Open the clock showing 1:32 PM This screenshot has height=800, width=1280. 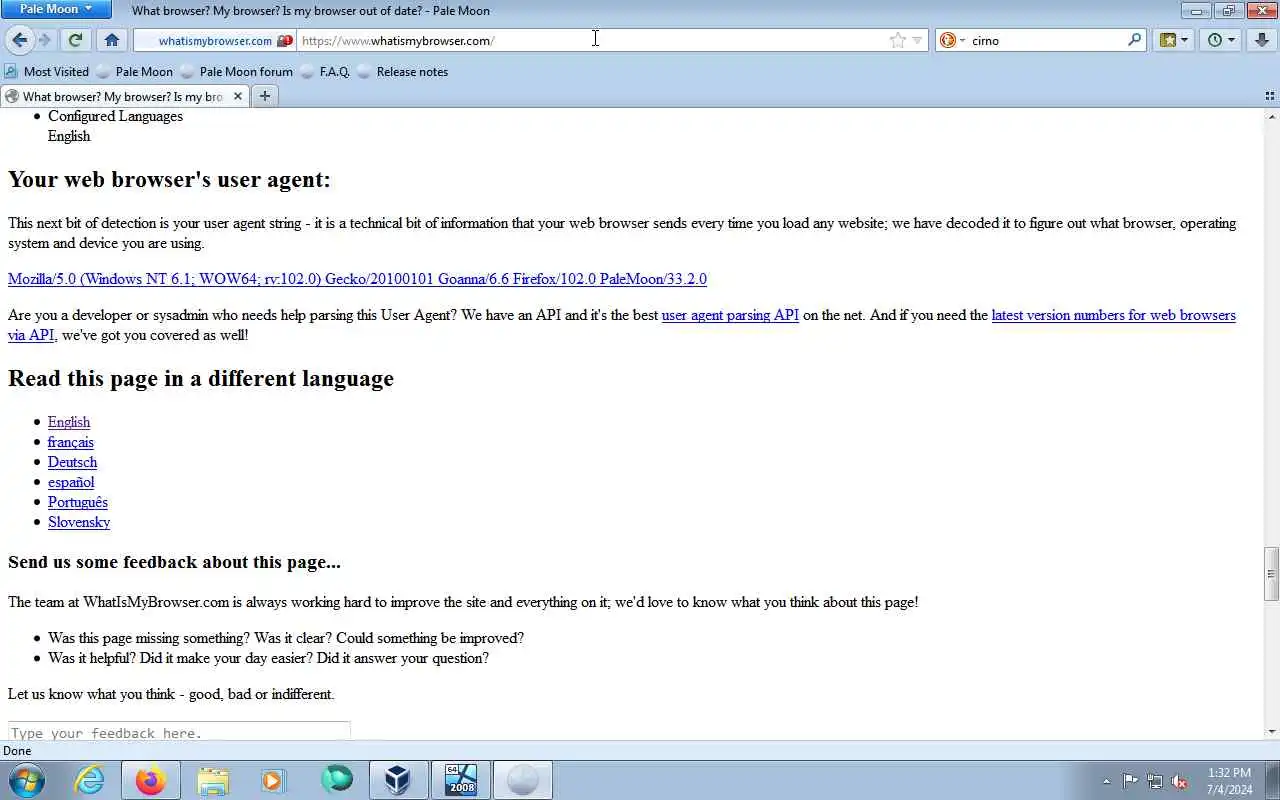tap(1229, 781)
